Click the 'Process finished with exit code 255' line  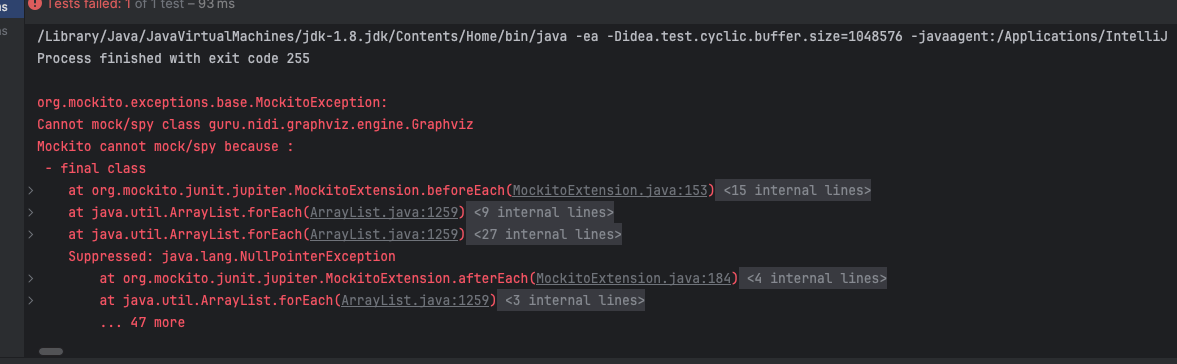[173, 59]
